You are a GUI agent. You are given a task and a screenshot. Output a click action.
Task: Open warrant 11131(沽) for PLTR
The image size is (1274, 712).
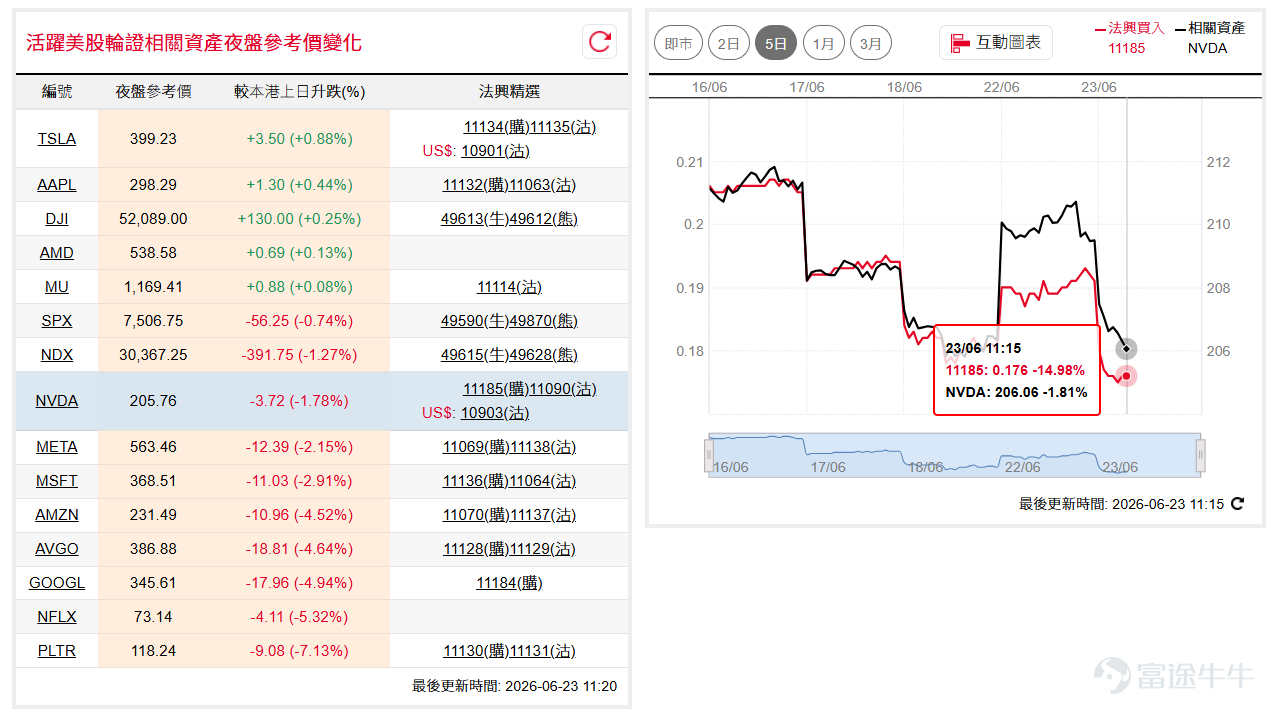[x=543, y=651]
